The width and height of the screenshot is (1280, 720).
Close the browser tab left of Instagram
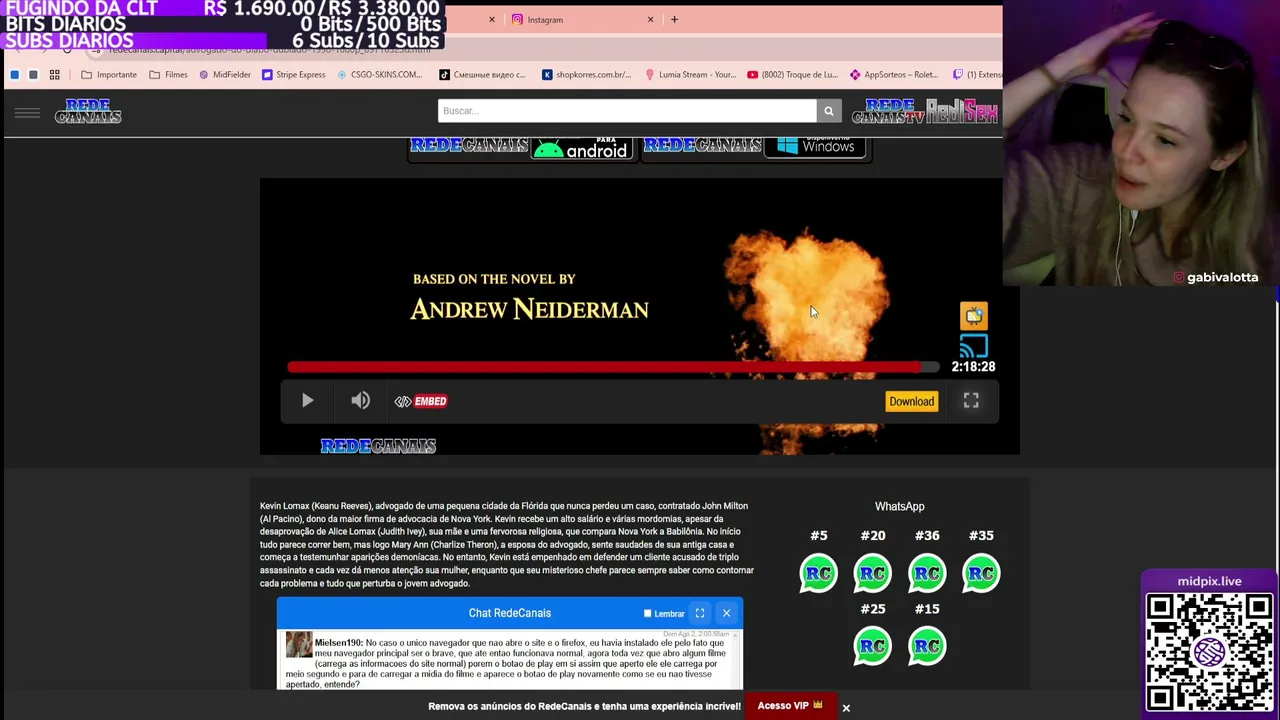point(491,19)
